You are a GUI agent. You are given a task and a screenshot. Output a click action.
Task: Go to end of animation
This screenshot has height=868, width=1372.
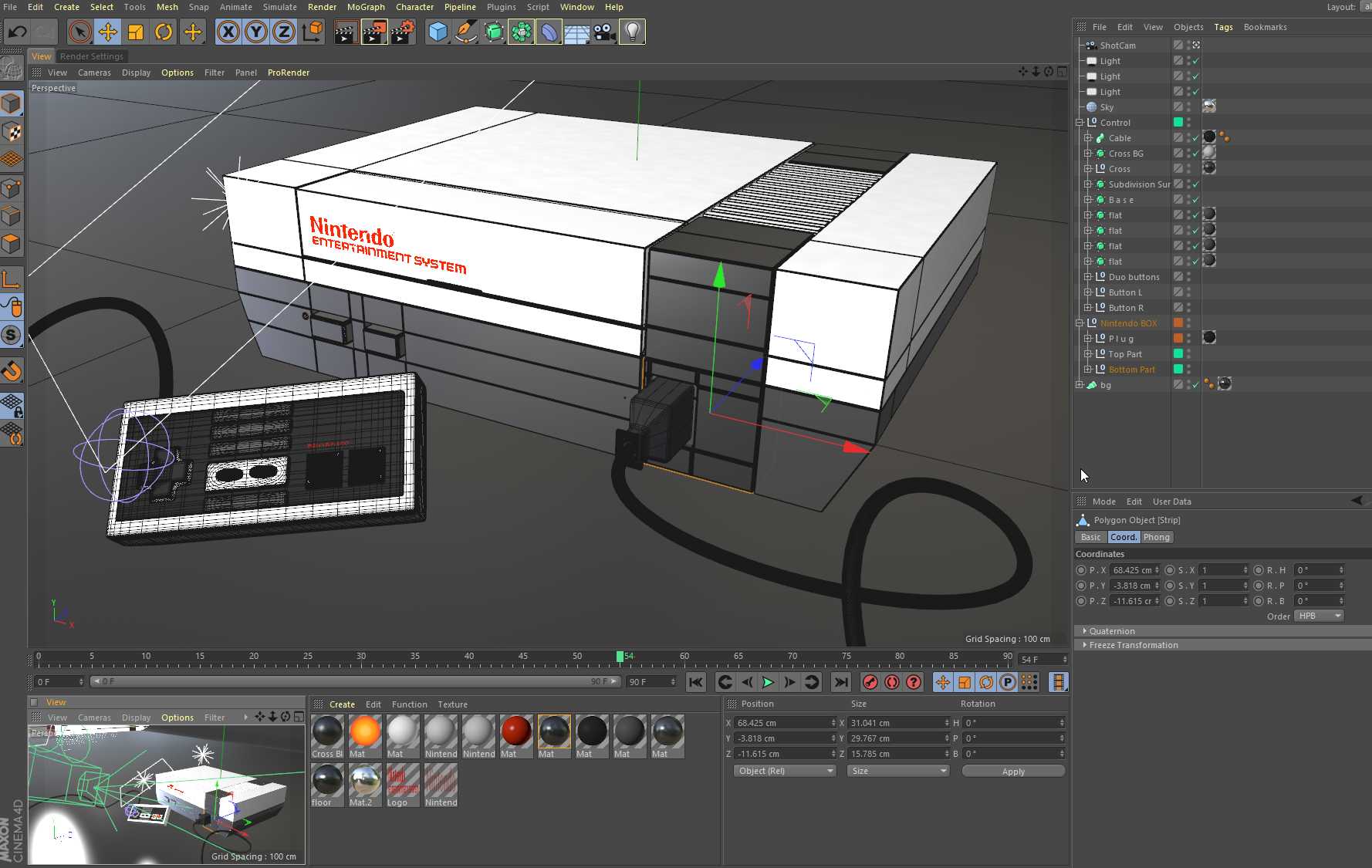point(841,682)
